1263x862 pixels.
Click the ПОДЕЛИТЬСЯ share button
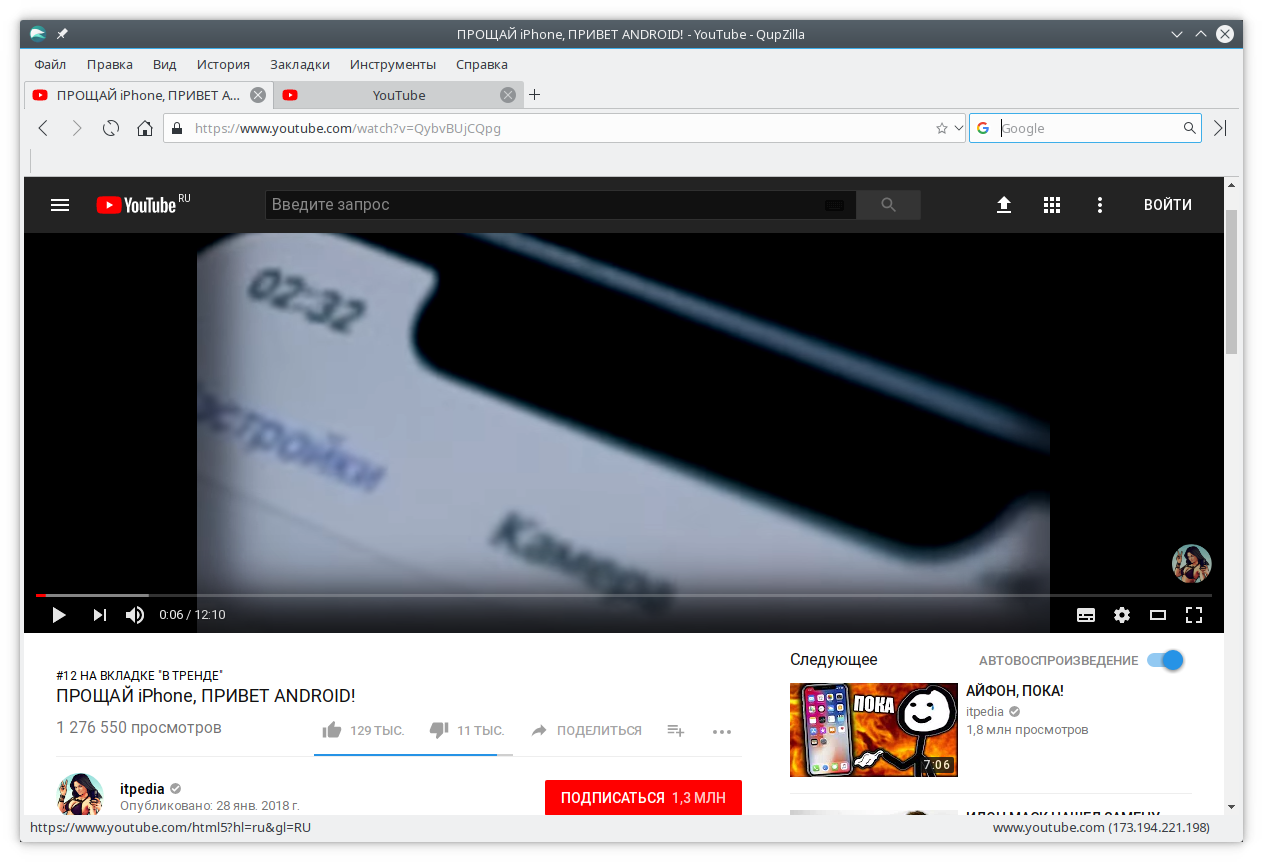tap(586, 731)
